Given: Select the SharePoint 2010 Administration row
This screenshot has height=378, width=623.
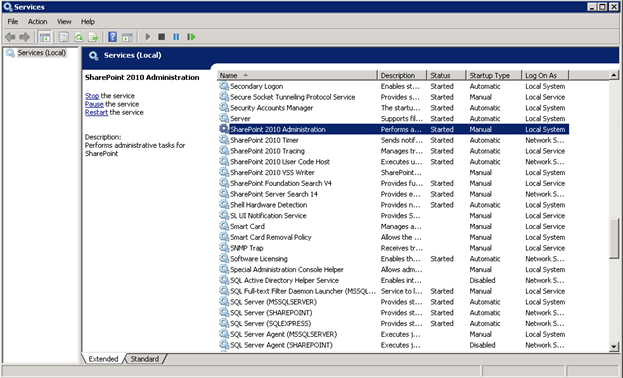Looking at the screenshot, I should coord(394,129).
